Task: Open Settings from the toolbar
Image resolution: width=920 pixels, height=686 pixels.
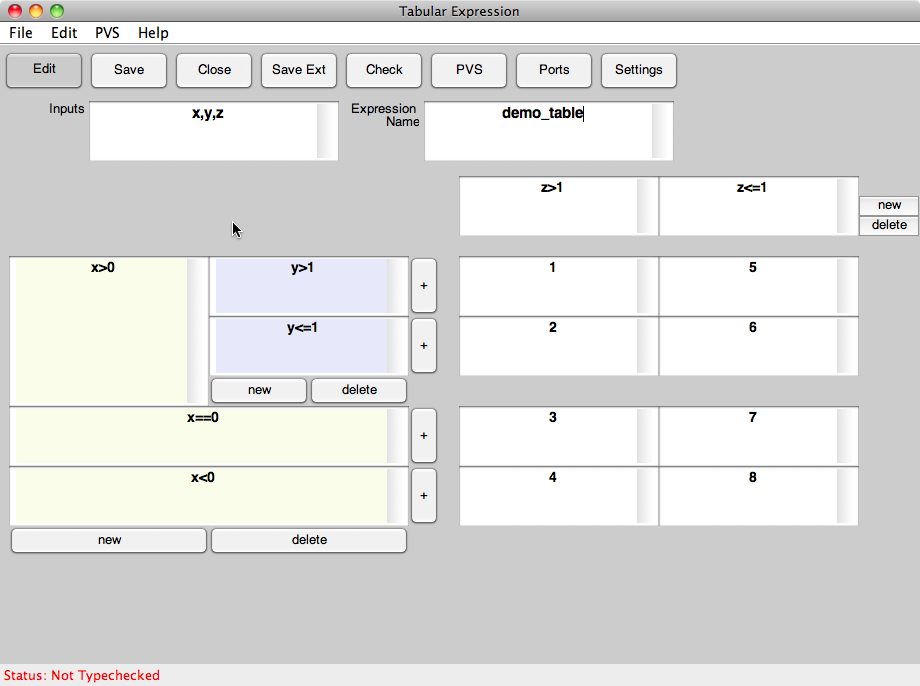Action: click(639, 70)
